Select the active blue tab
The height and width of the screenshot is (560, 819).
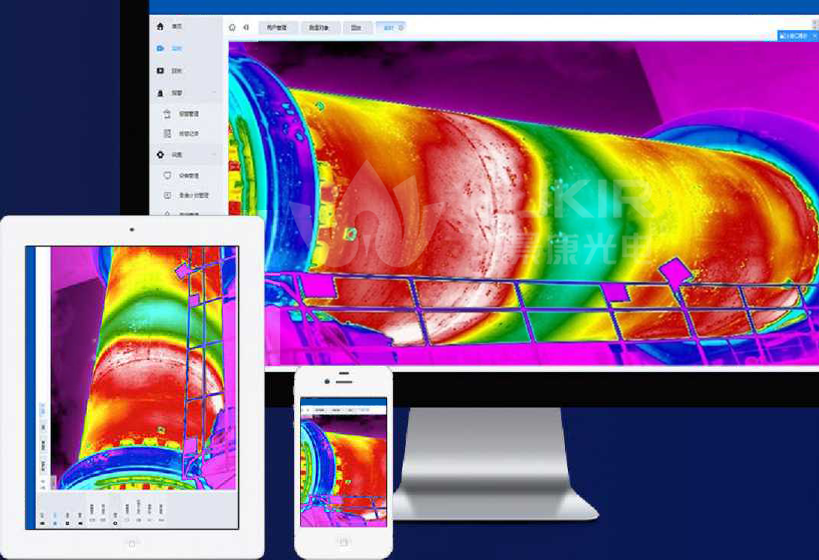pyautogui.click(x=390, y=28)
